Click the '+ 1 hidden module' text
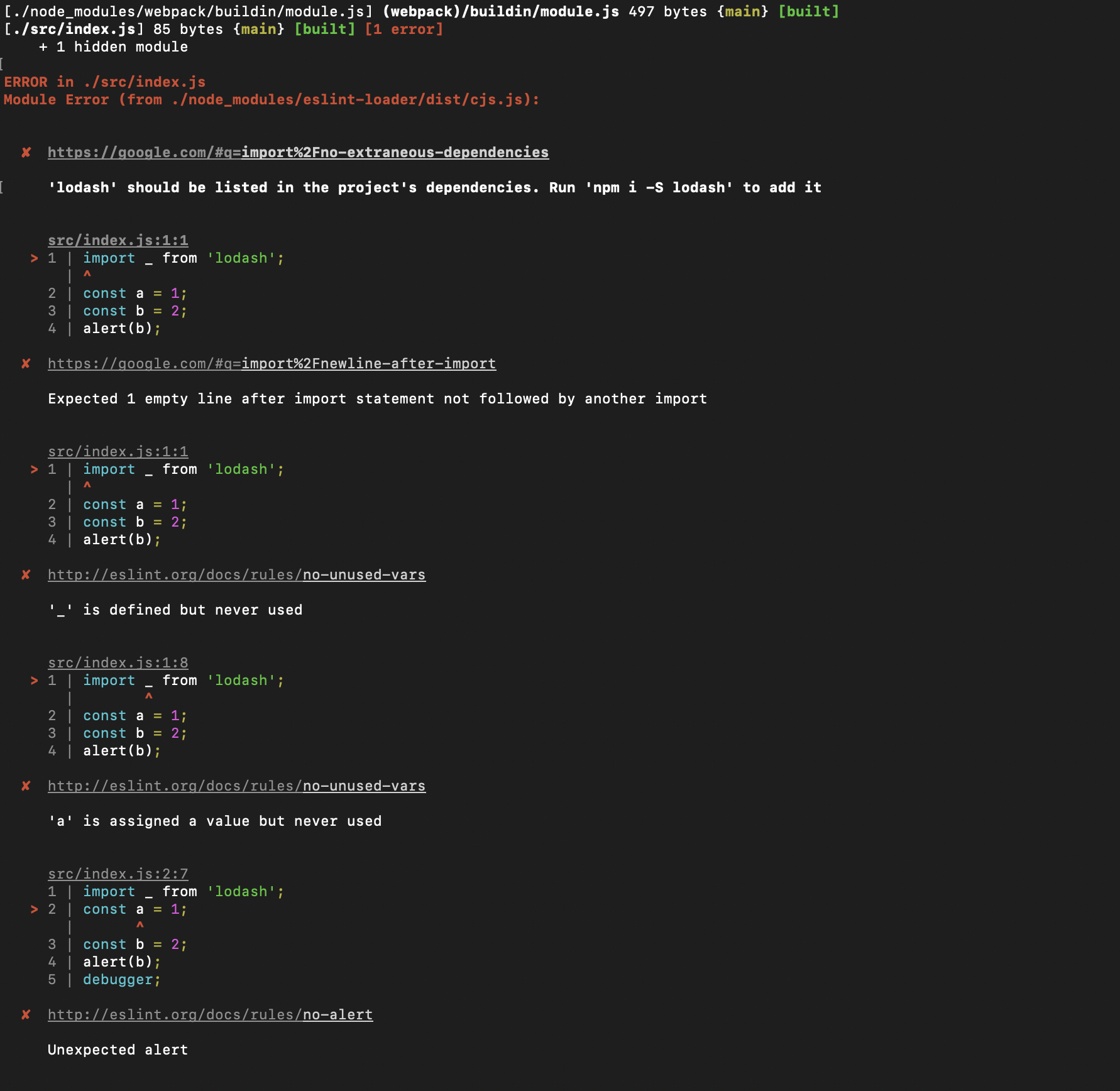Viewport: 1120px width, 1091px height. point(114,47)
